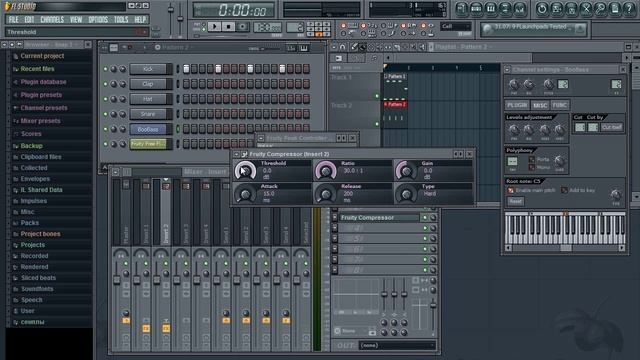Open the TOOLS menu
Viewport: 640px width, 360px height.
pos(121,20)
